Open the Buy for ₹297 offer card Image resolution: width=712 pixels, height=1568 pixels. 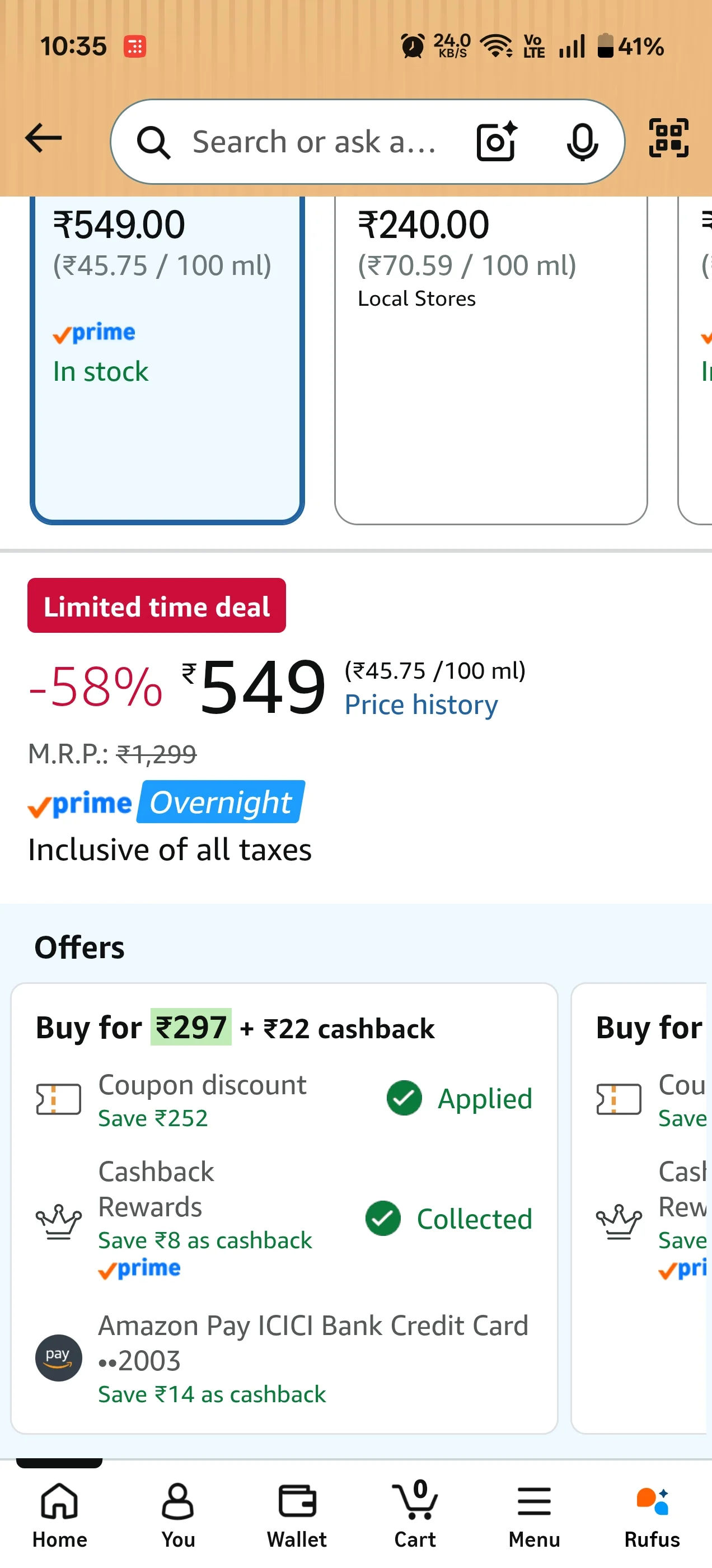[284, 1208]
